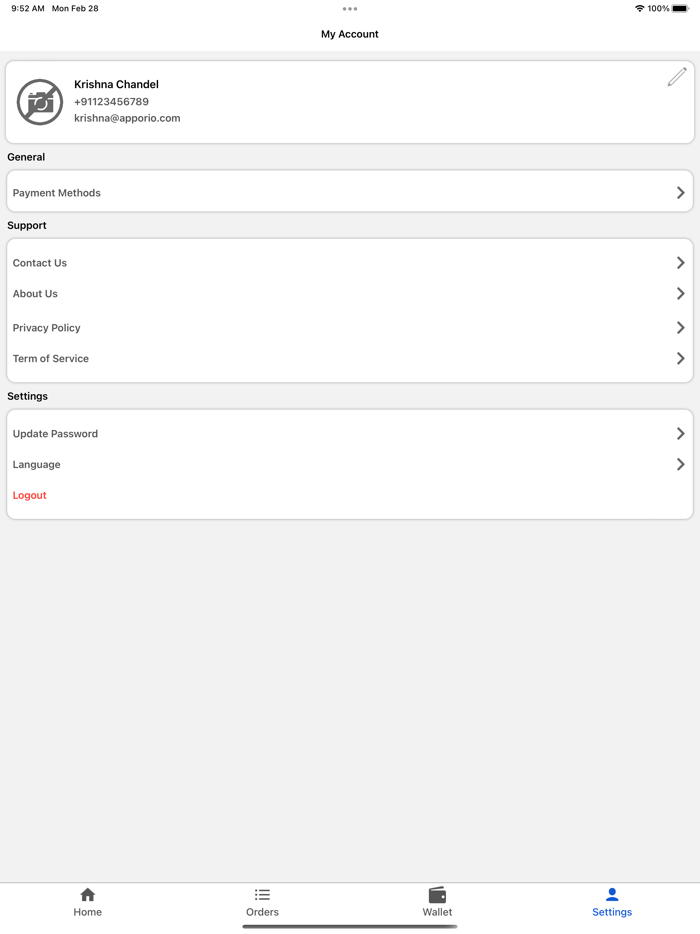
Task: Open the Wallet icon in bottom bar
Action: click(x=437, y=895)
